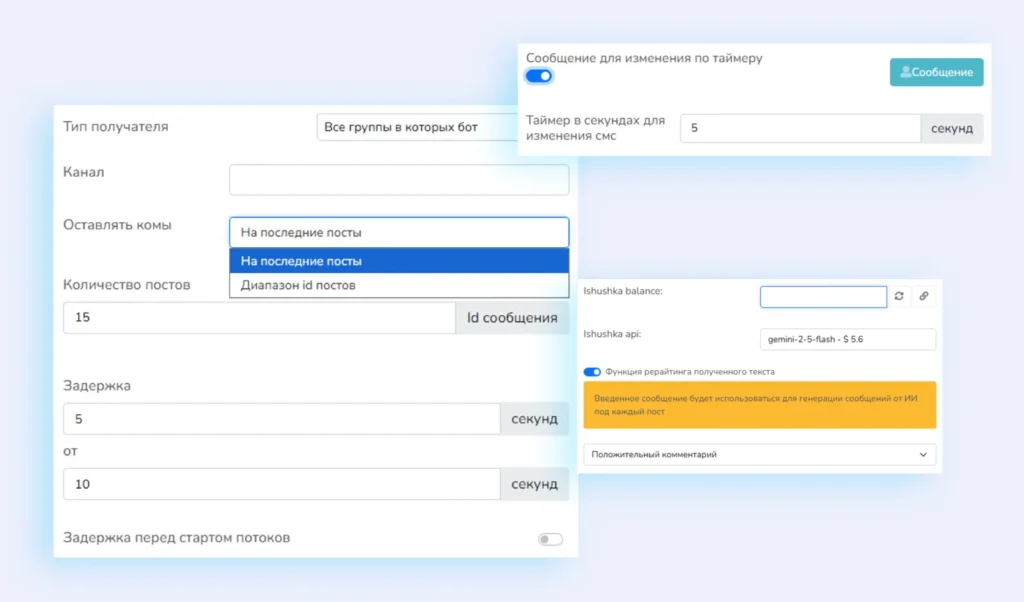Image resolution: width=1024 pixels, height=602 pixels.
Task: Click the от field containing 10
Action: pos(280,484)
